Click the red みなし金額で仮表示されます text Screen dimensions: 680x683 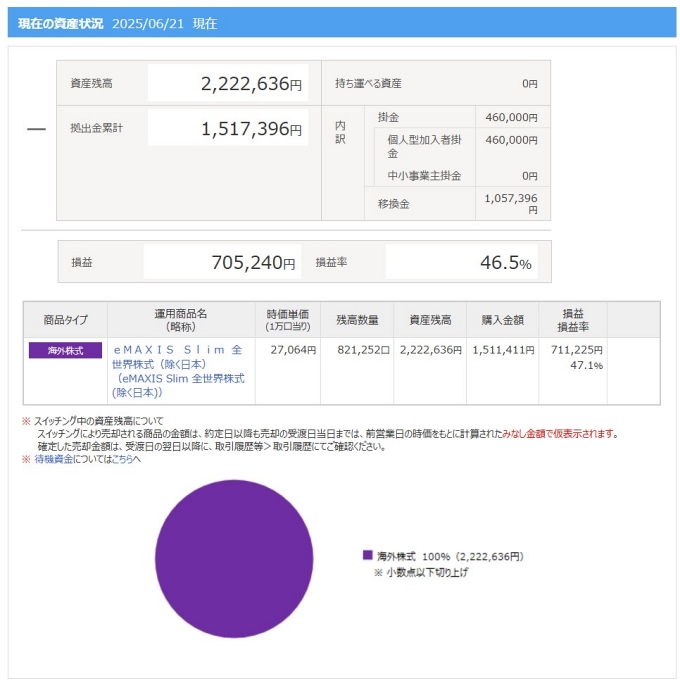point(559,433)
